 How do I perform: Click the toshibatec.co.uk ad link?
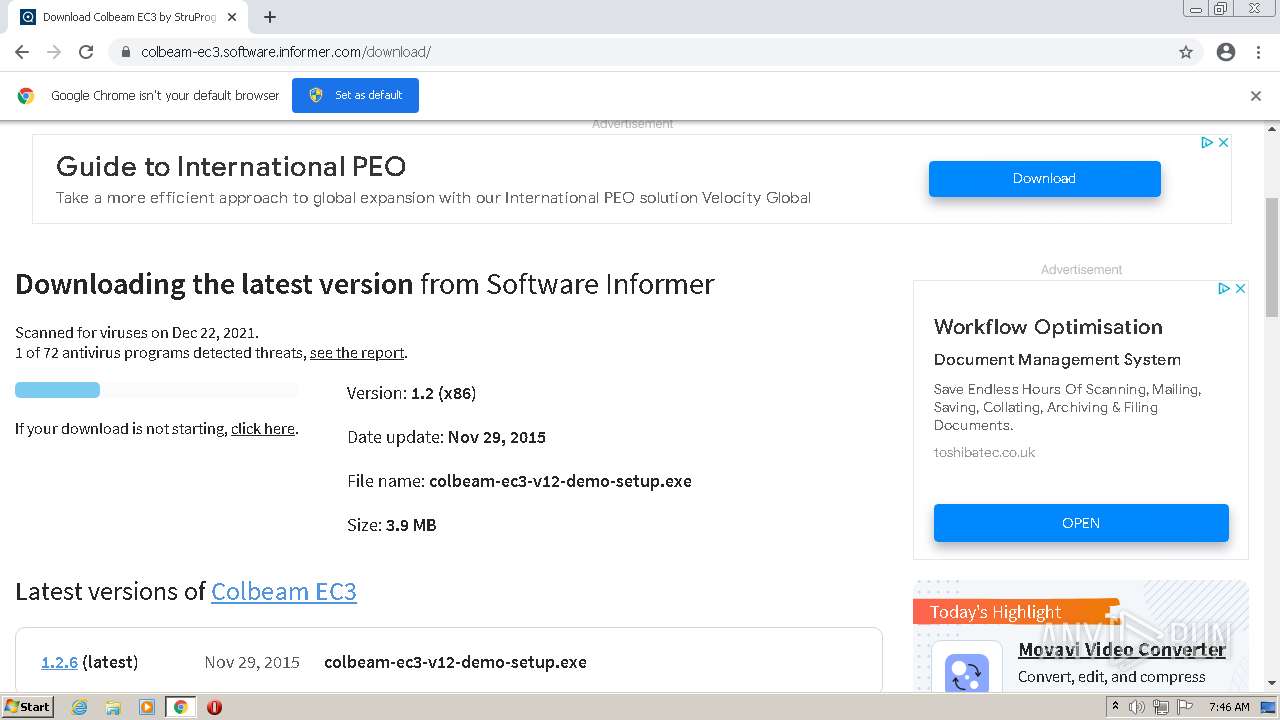click(985, 453)
